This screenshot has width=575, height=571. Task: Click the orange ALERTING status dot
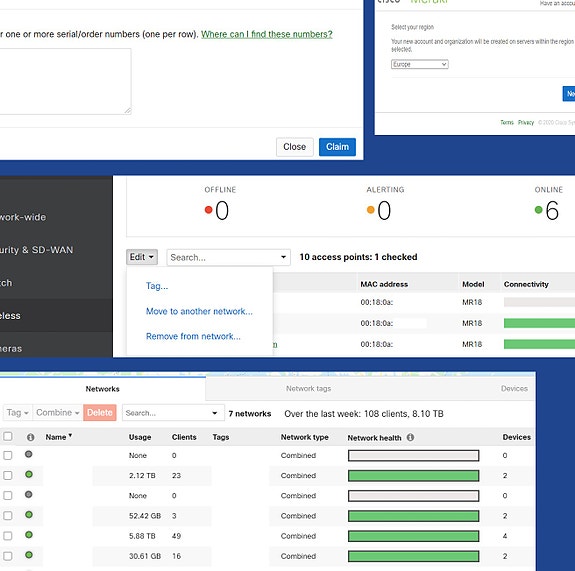pyautogui.click(x=370, y=210)
